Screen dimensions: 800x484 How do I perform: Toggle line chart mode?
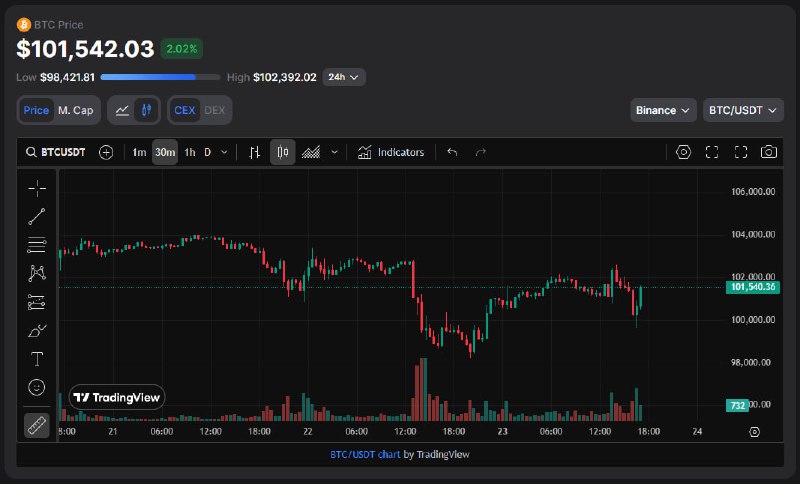click(x=122, y=110)
